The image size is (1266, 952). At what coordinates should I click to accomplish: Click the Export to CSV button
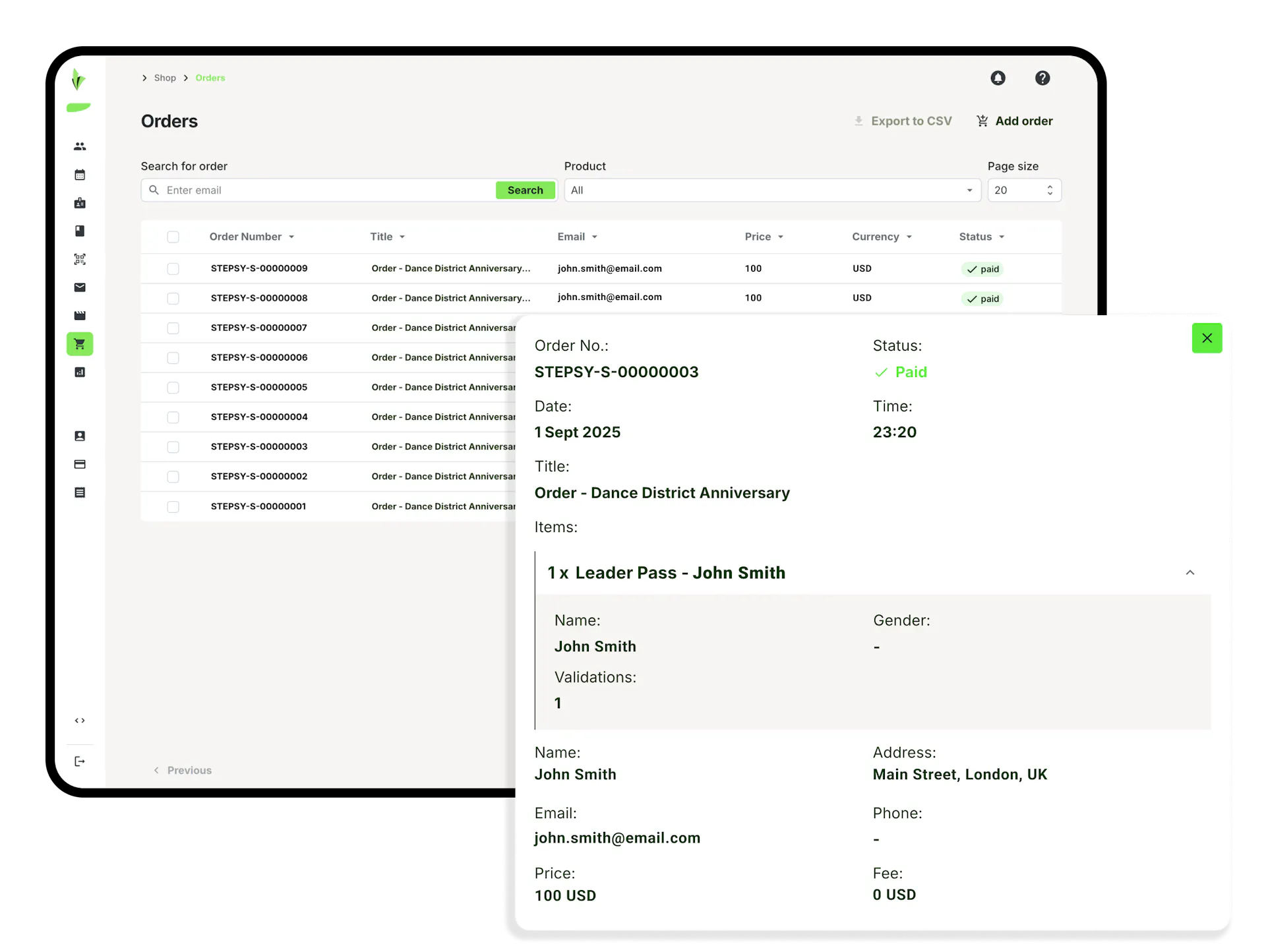(x=903, y=121)
